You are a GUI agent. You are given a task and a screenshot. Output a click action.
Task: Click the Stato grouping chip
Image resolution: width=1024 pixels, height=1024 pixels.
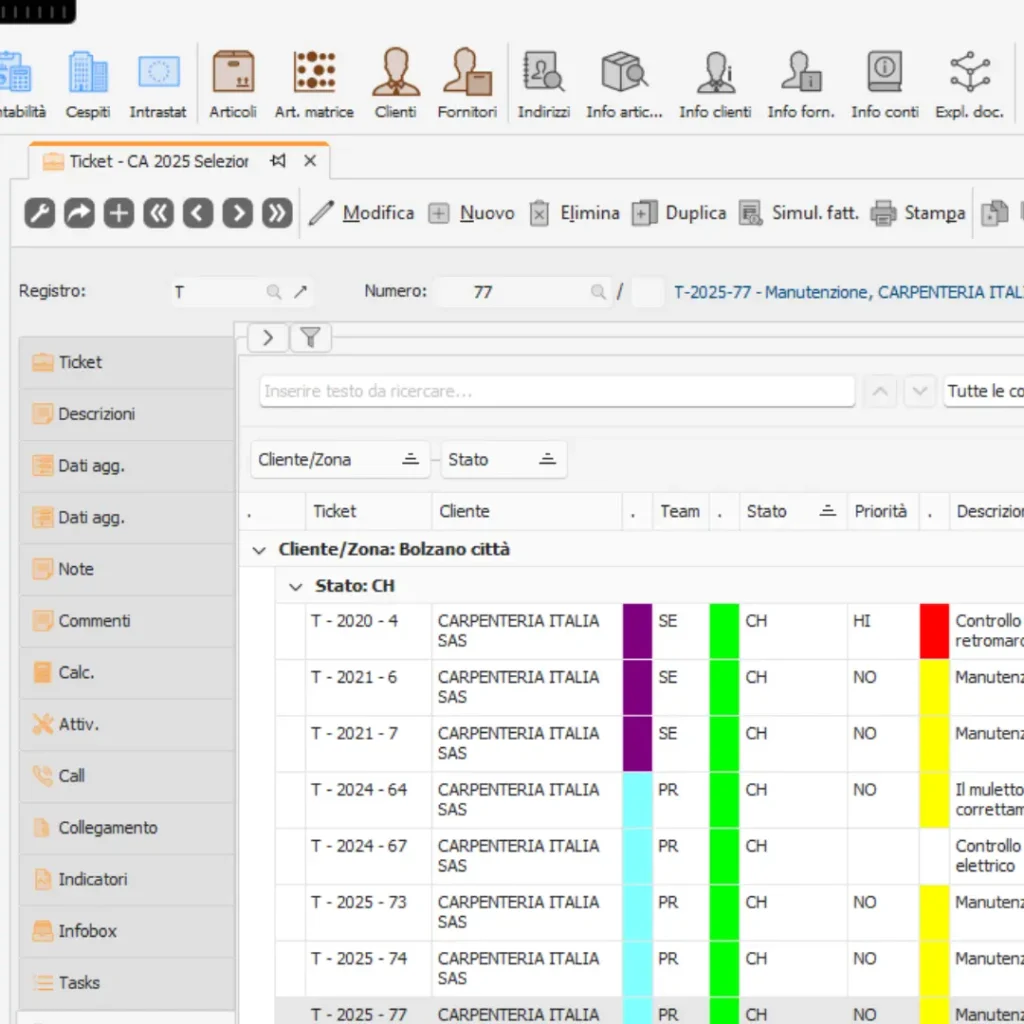504,460
